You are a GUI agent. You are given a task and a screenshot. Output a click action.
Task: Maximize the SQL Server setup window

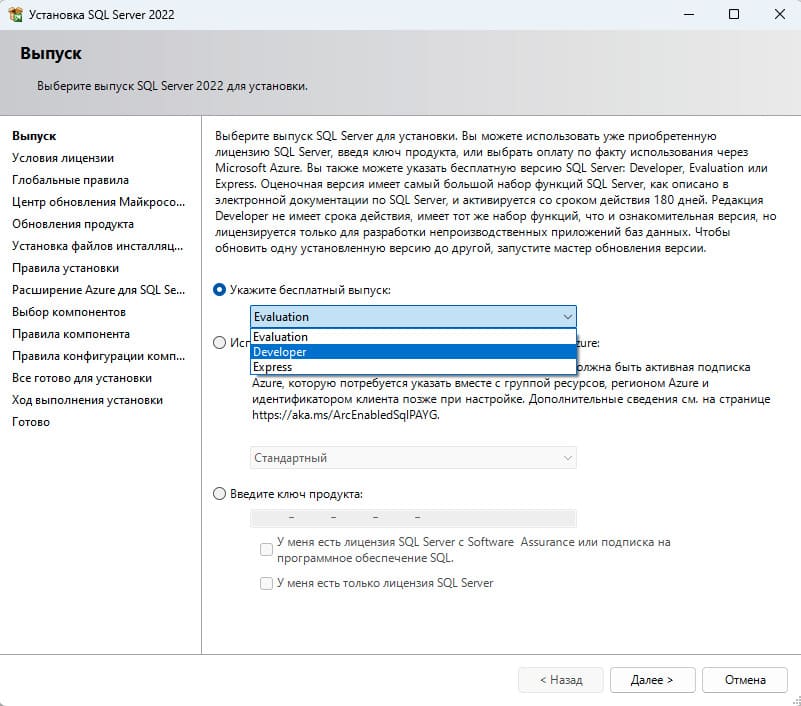pyautogui.click(x=734, y=14)
